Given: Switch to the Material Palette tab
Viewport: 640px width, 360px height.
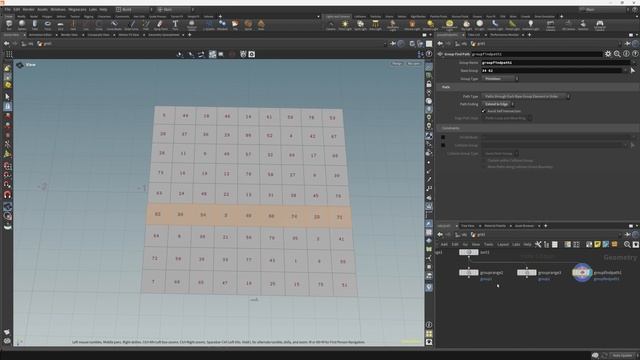Looking at the screenshot, I should (495, 226).
